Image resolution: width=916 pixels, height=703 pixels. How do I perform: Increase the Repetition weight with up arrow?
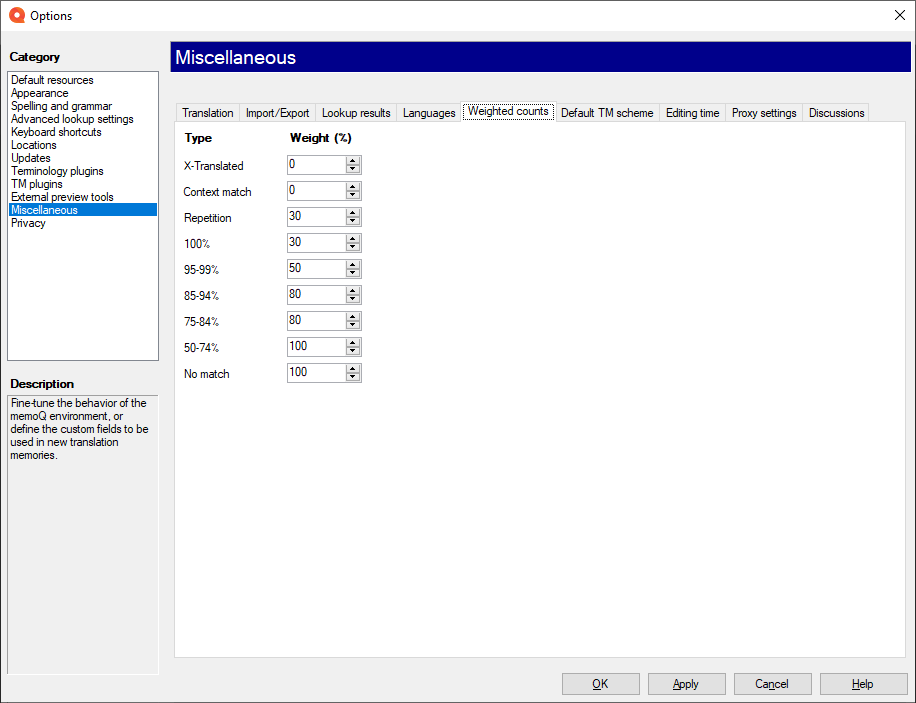[x=352, y=213]
